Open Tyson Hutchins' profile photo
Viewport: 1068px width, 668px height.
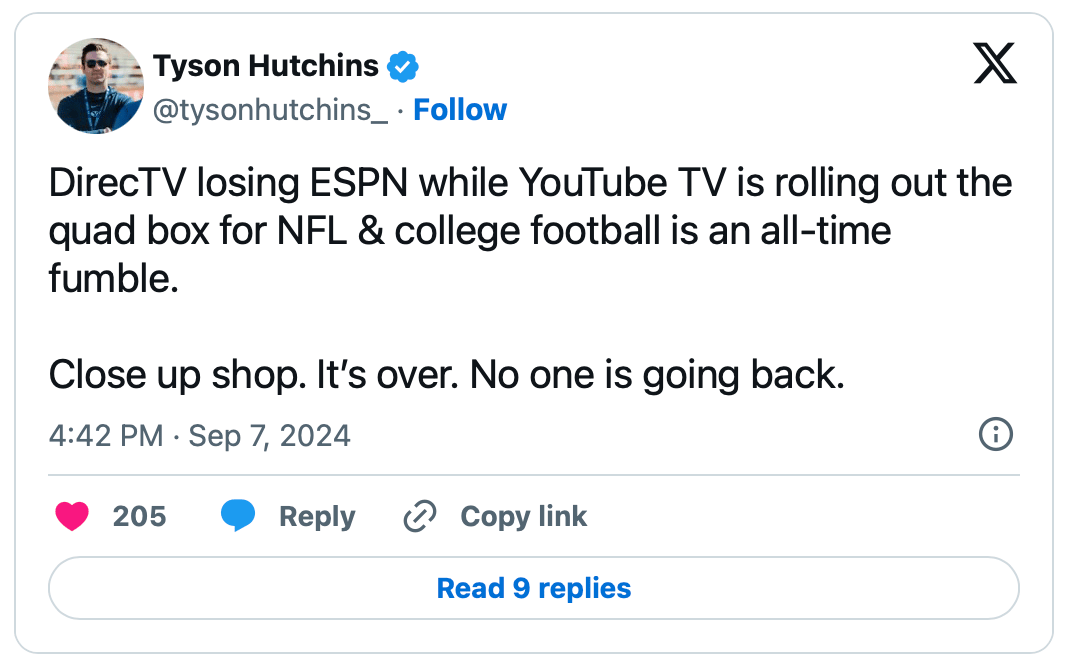tap(96, 86)
